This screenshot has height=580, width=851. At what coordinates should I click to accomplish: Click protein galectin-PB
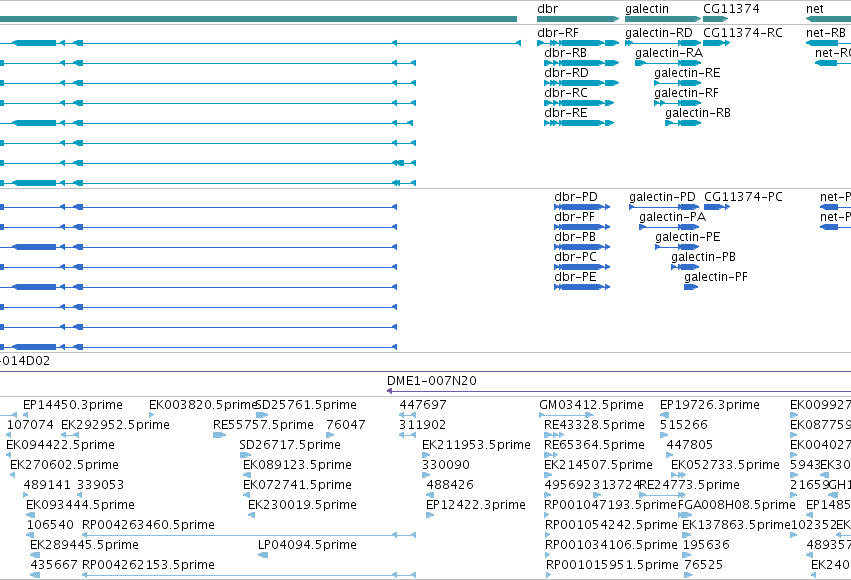click(703, 257)
